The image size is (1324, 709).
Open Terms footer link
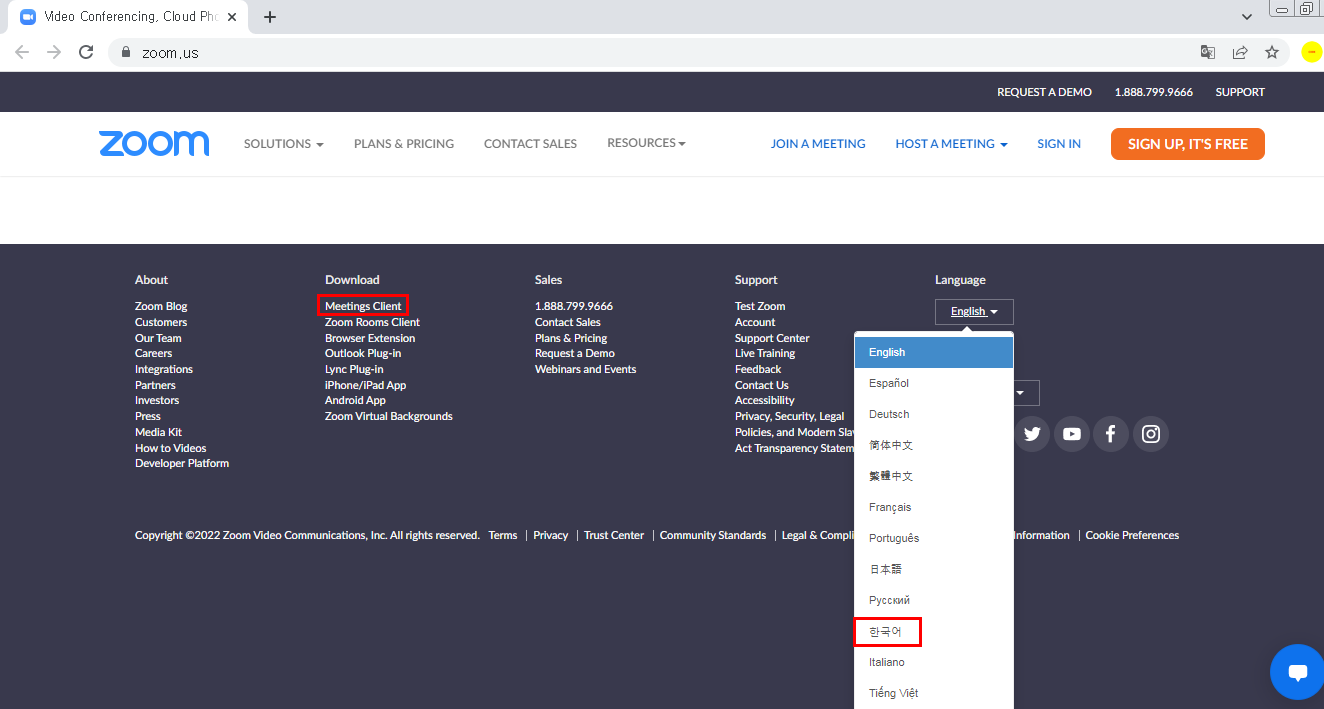[x=503, y=535]
